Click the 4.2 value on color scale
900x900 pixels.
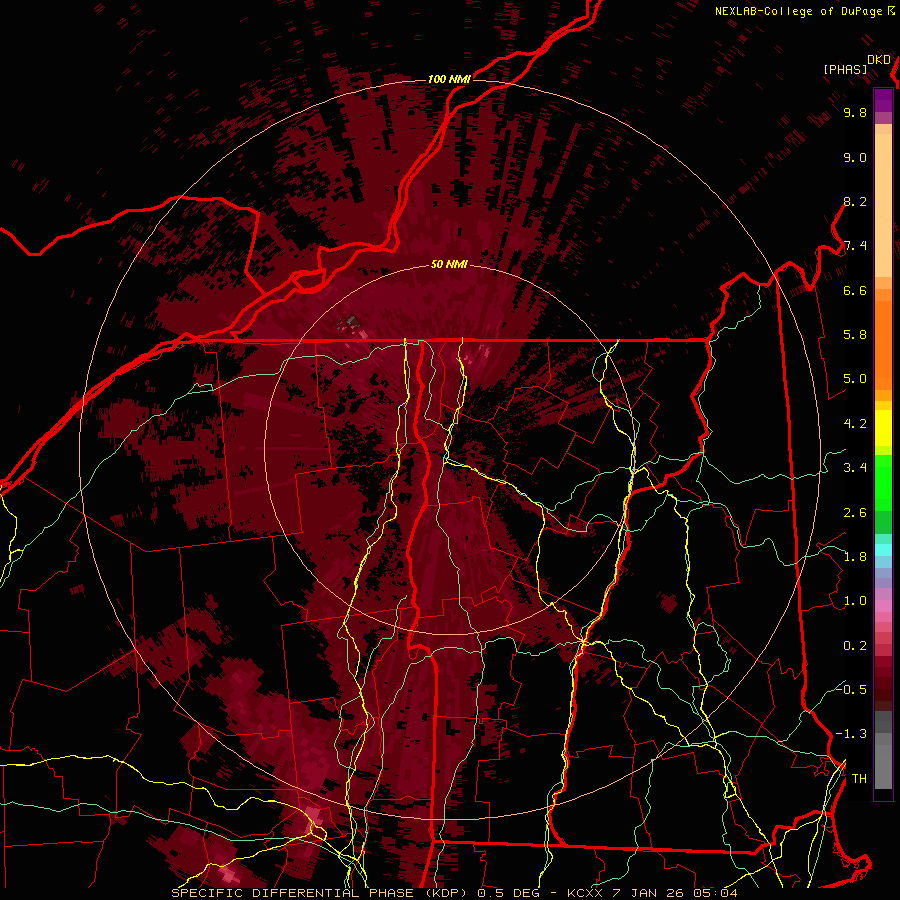point(855,424)
